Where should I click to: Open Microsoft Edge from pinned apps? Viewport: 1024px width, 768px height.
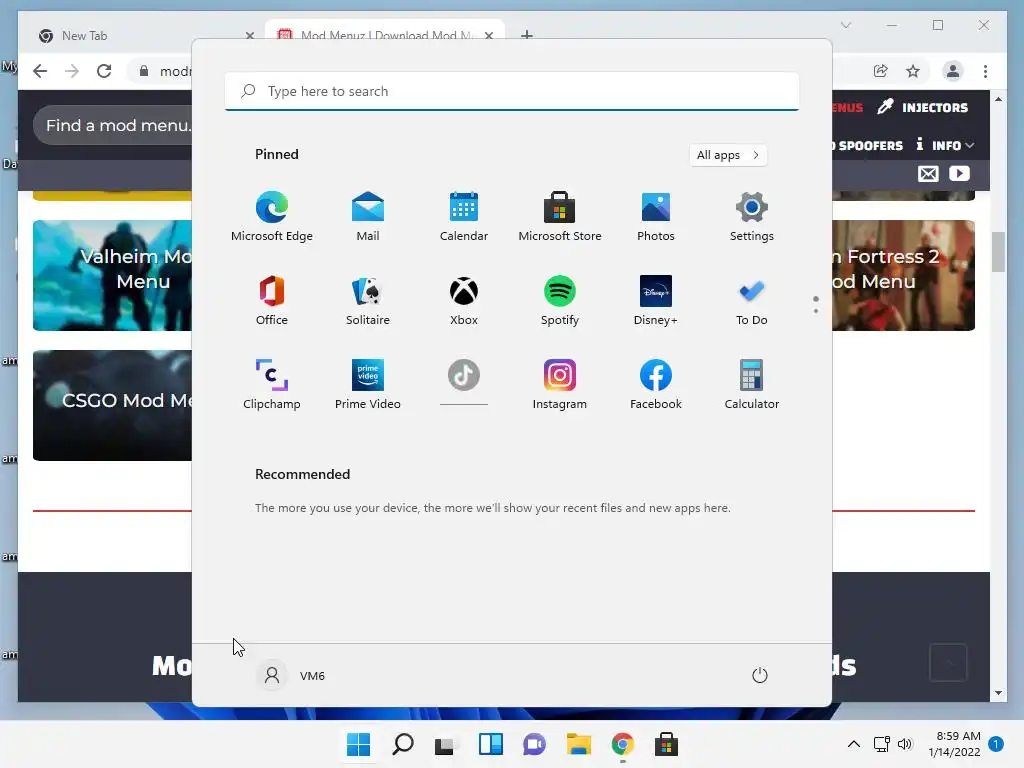coord(272,217)
